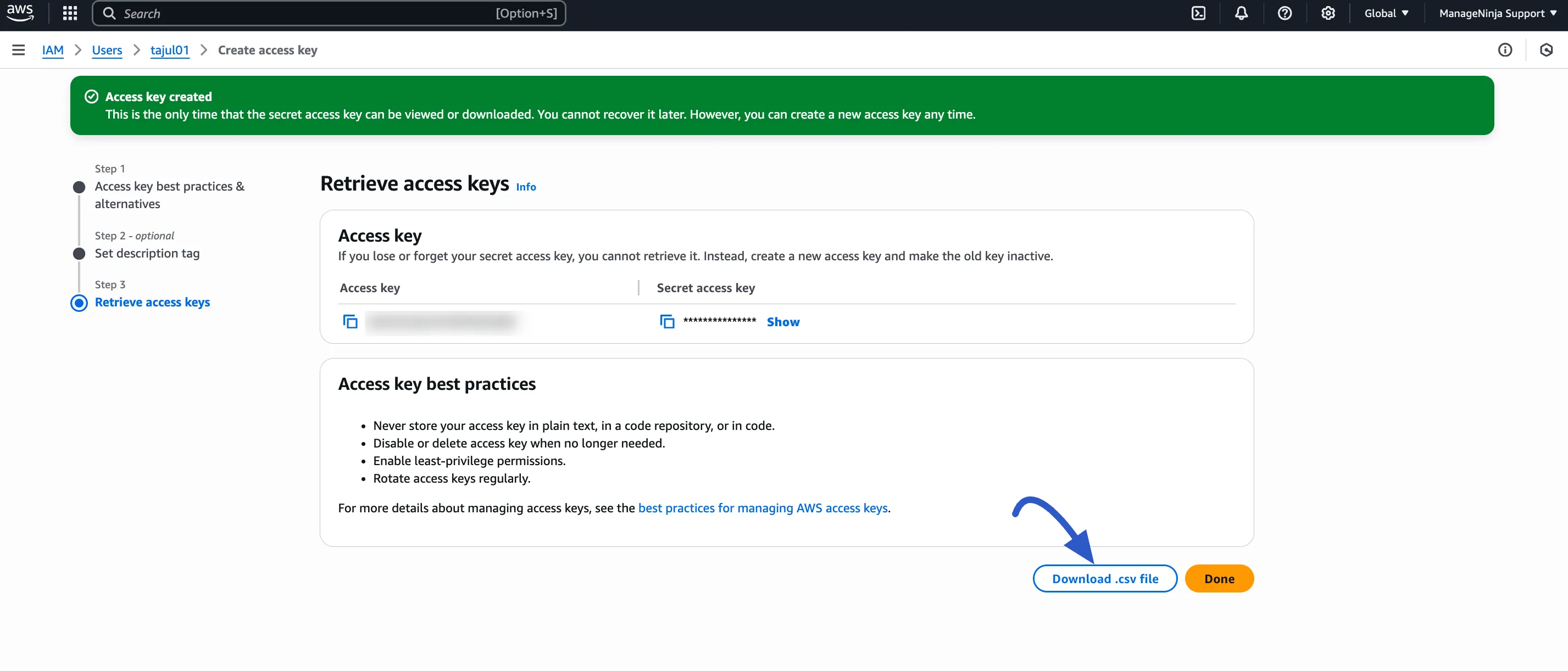Click the Done button

click(x=1219, y=578)
